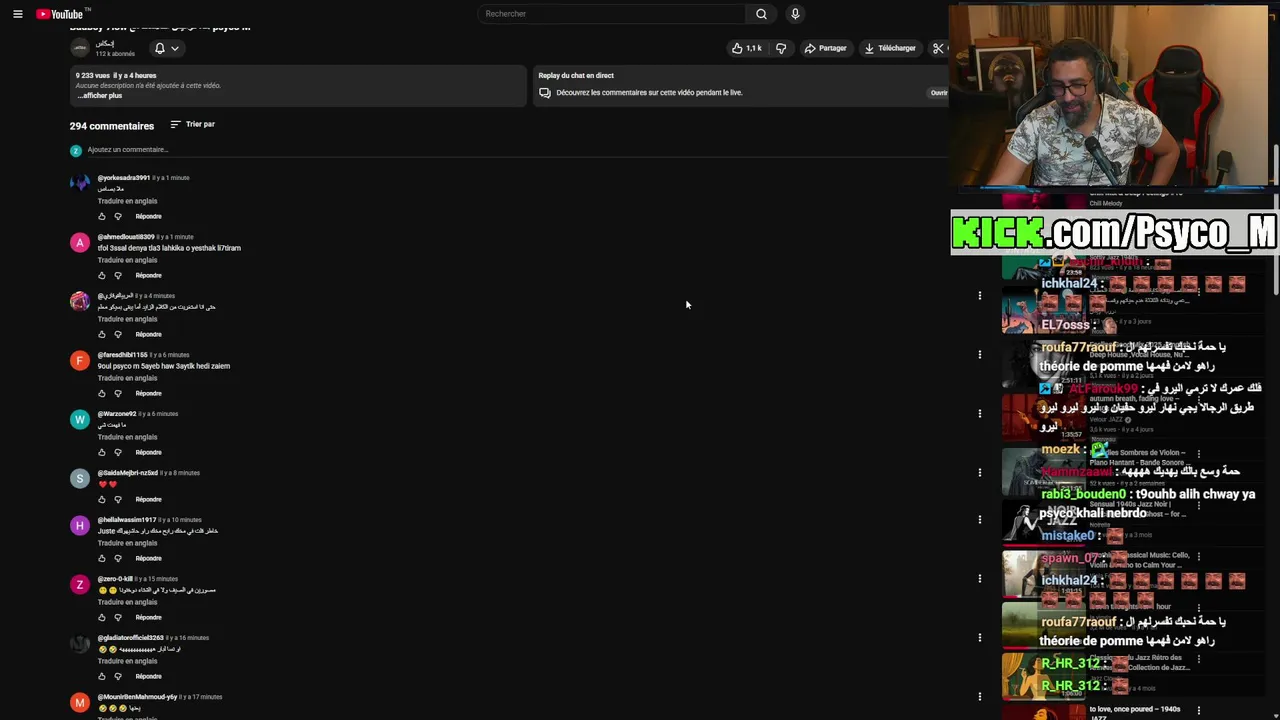Image resolution: width=1280 pixels, height=720 pixels.
Task: Dislike @faresdhibi1155's comment
Action: point(117,393)
